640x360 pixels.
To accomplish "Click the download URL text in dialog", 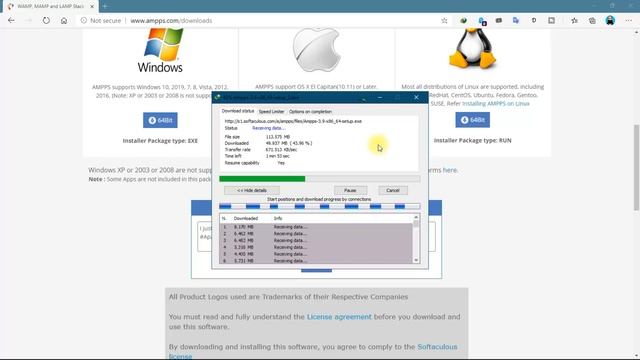I will (293, 121).
